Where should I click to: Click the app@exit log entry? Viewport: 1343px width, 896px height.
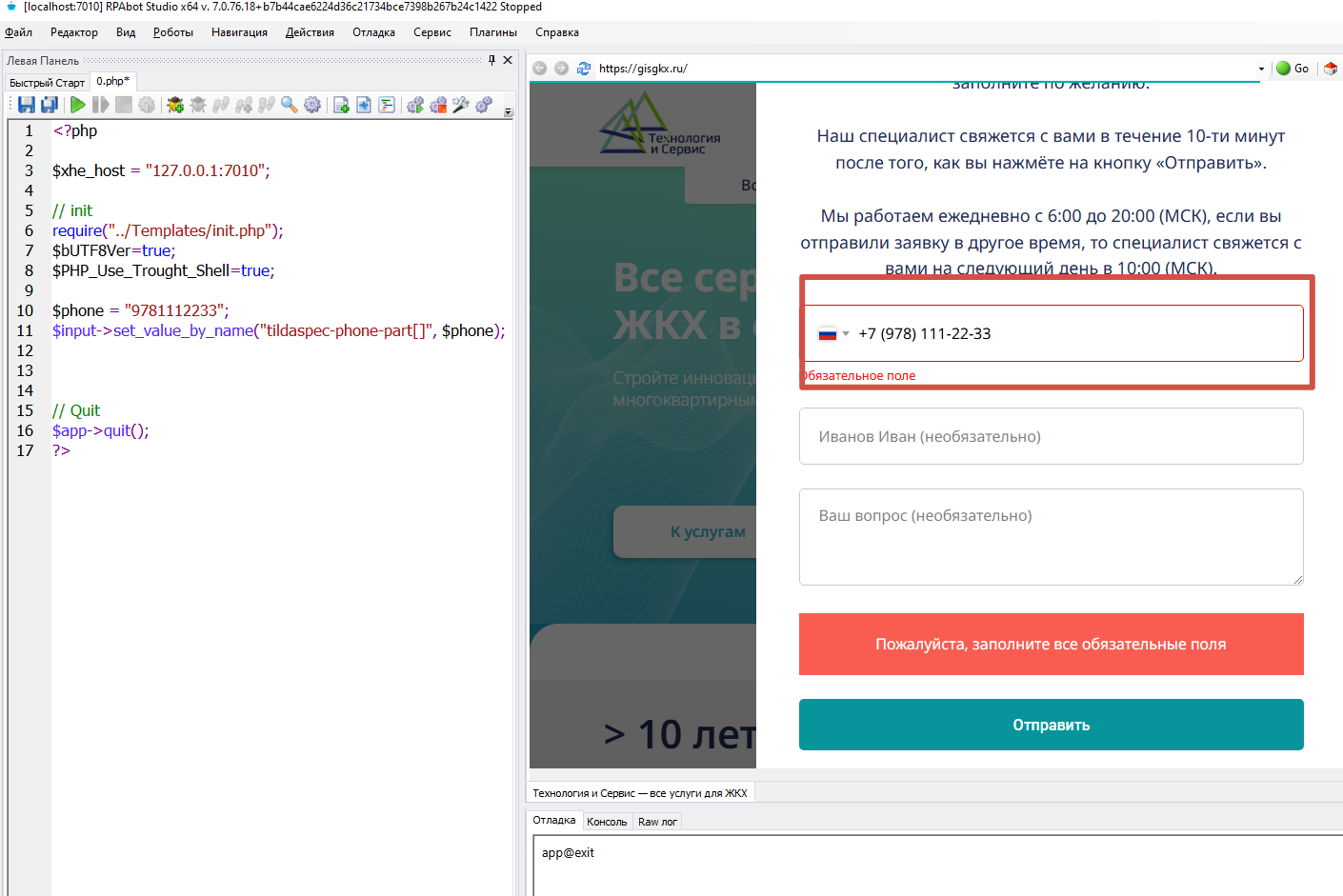click(568, 853)
